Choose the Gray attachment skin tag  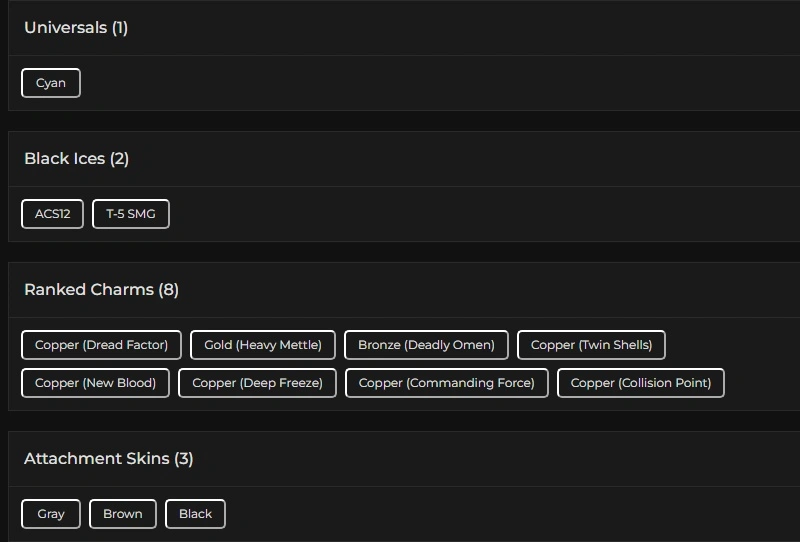(x=51, y=514)
